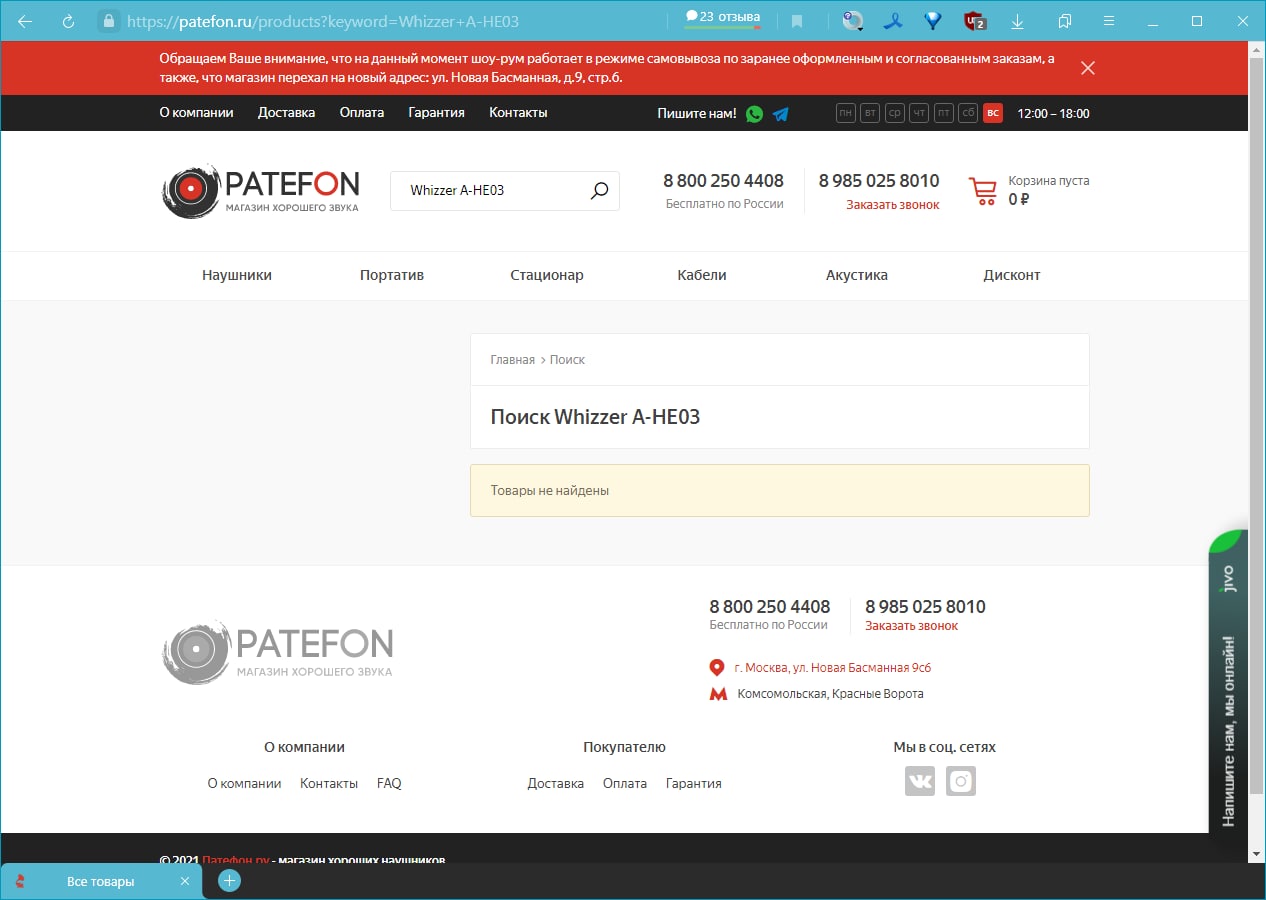Open the Наушники category
1266x900 pixels.
point(237,275)
